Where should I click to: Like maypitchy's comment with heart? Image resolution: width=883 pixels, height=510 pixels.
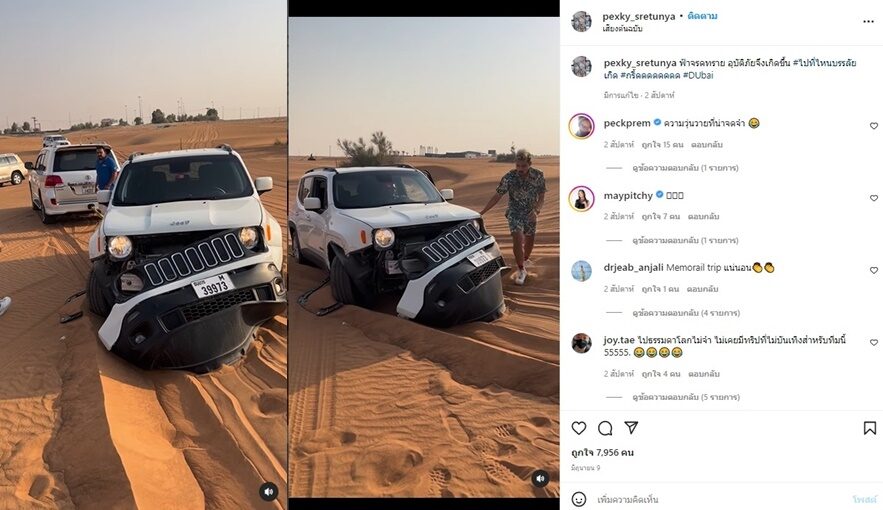click(x=873, y=198)
